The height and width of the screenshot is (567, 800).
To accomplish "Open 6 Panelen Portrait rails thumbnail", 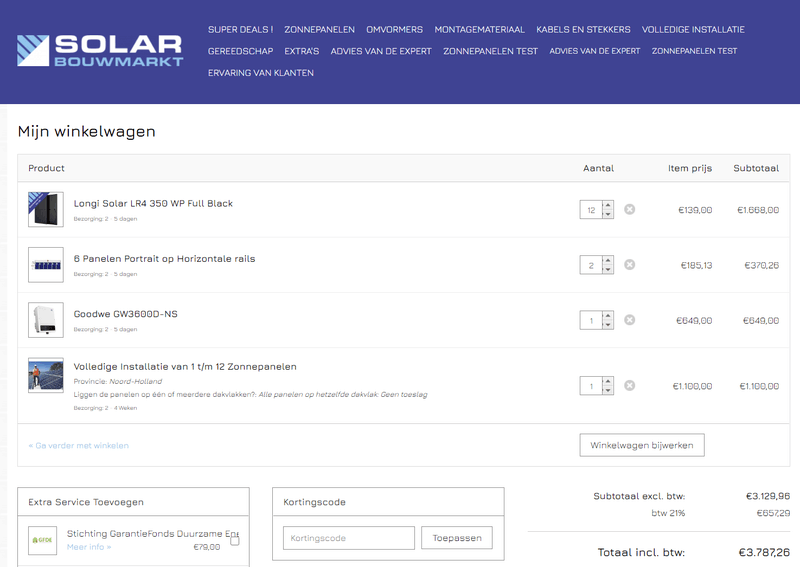I will [x=46, y=265].
